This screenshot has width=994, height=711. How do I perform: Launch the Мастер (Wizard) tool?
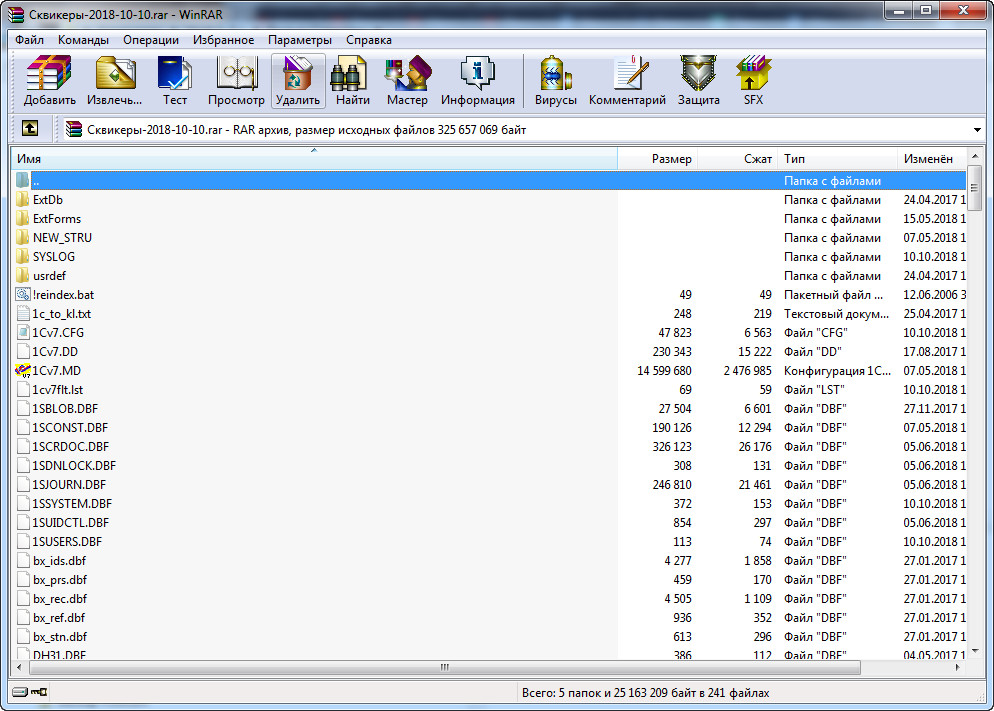(407, 80)
